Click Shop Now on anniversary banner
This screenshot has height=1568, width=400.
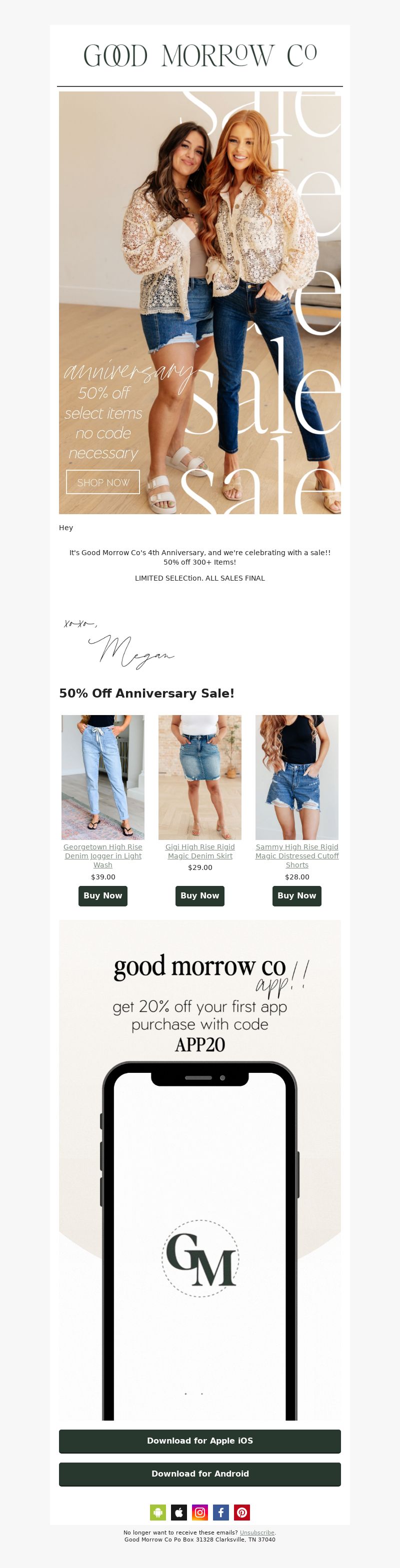[103, 482]
